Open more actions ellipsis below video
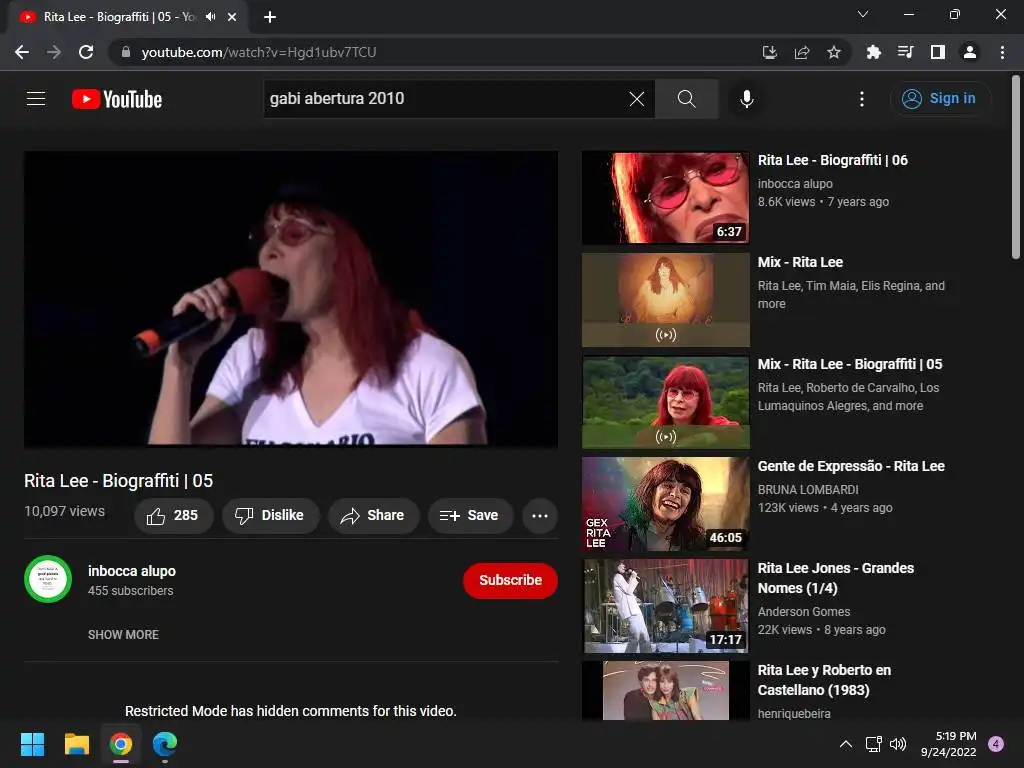 [x=540, y=516]
